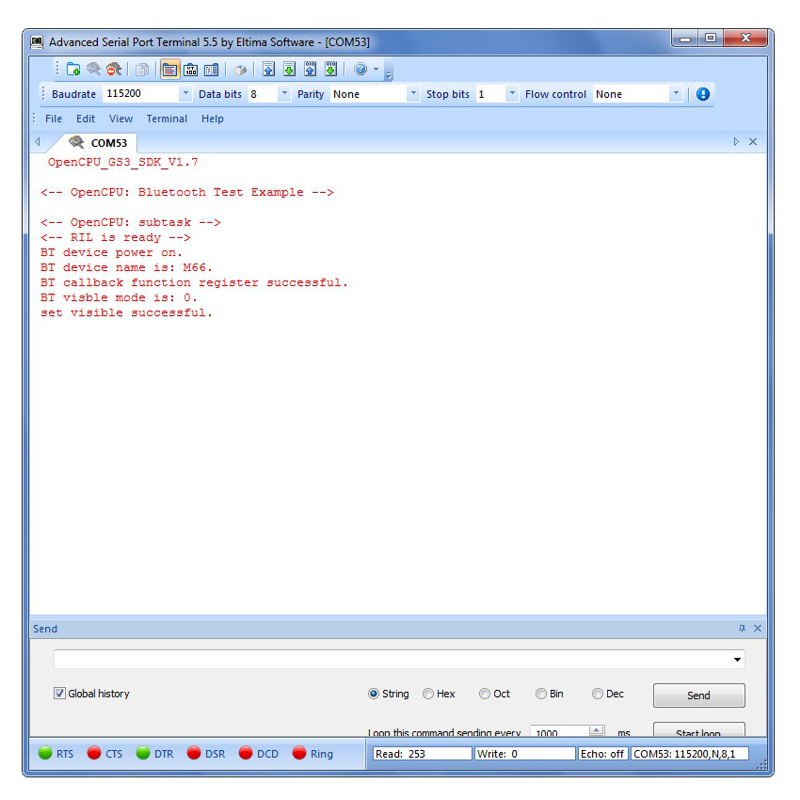Image resolution: width=800 pixels, height=800 pixels.
Task: Click the new session icon with green plus
Action: [x=73, y=69]
